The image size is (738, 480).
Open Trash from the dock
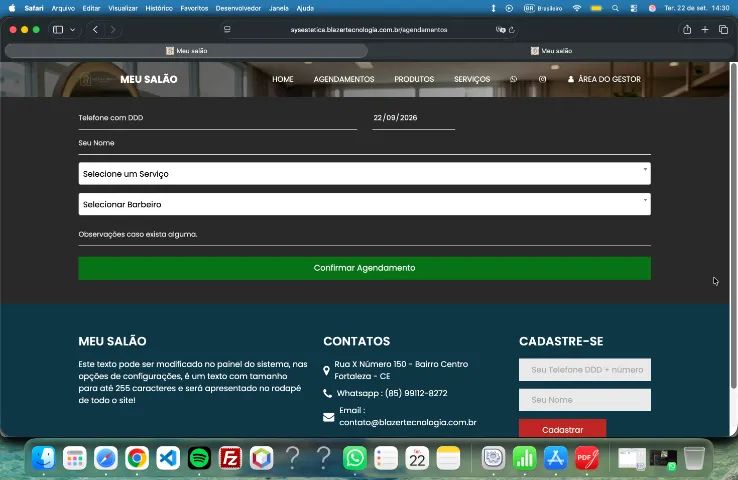coord(694,458)
